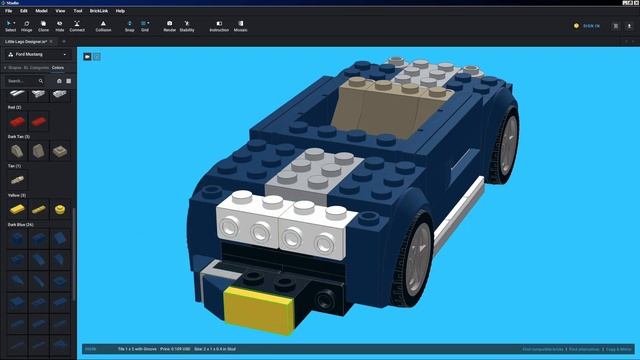Select the first Dark Tan slope part

17,151
